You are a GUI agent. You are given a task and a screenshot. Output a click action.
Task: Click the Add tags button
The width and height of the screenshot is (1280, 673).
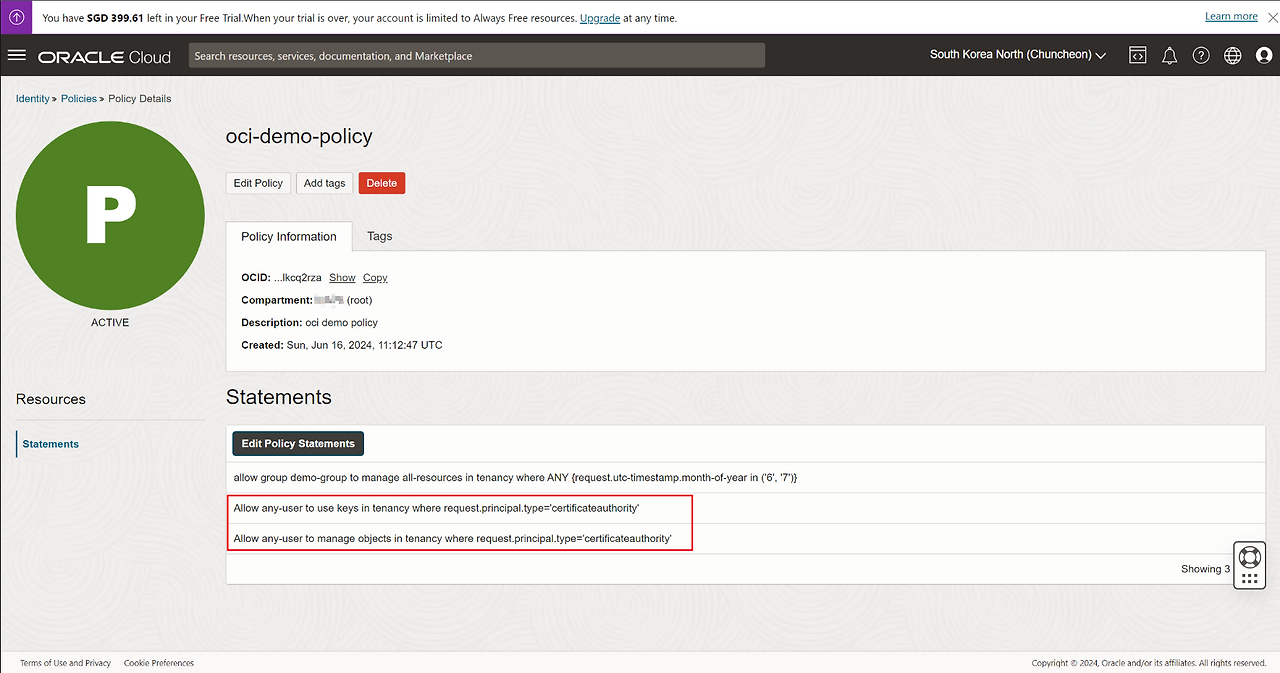(324, 183)
